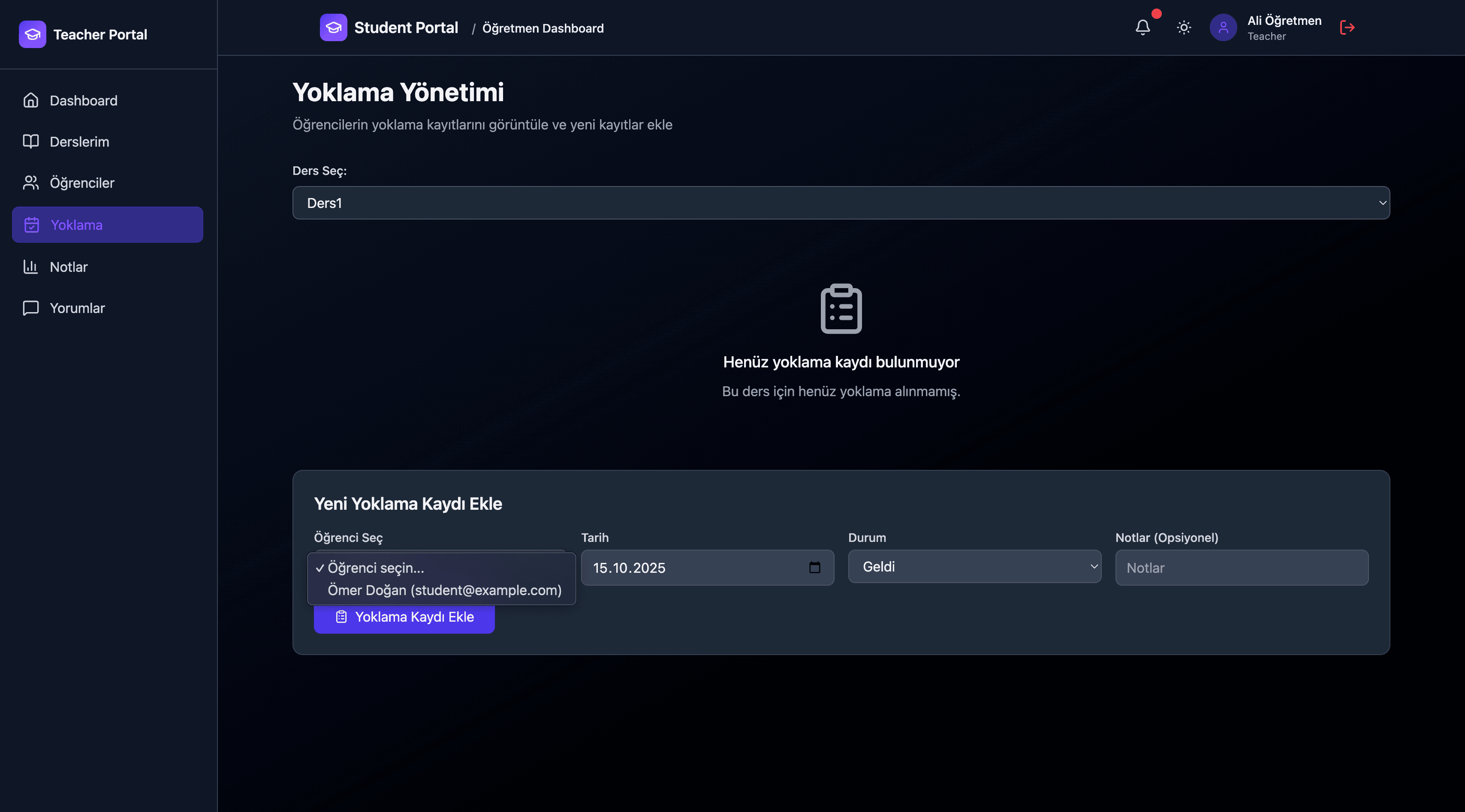Open Yorumlar in the sidebar

[77, 308]
